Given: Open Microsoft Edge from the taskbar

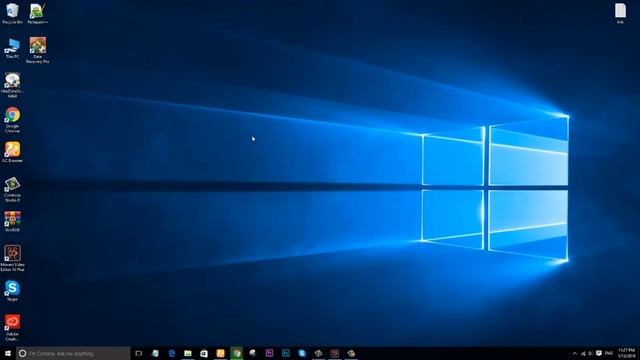Looking at the screenshot, I should click(171, 353).
